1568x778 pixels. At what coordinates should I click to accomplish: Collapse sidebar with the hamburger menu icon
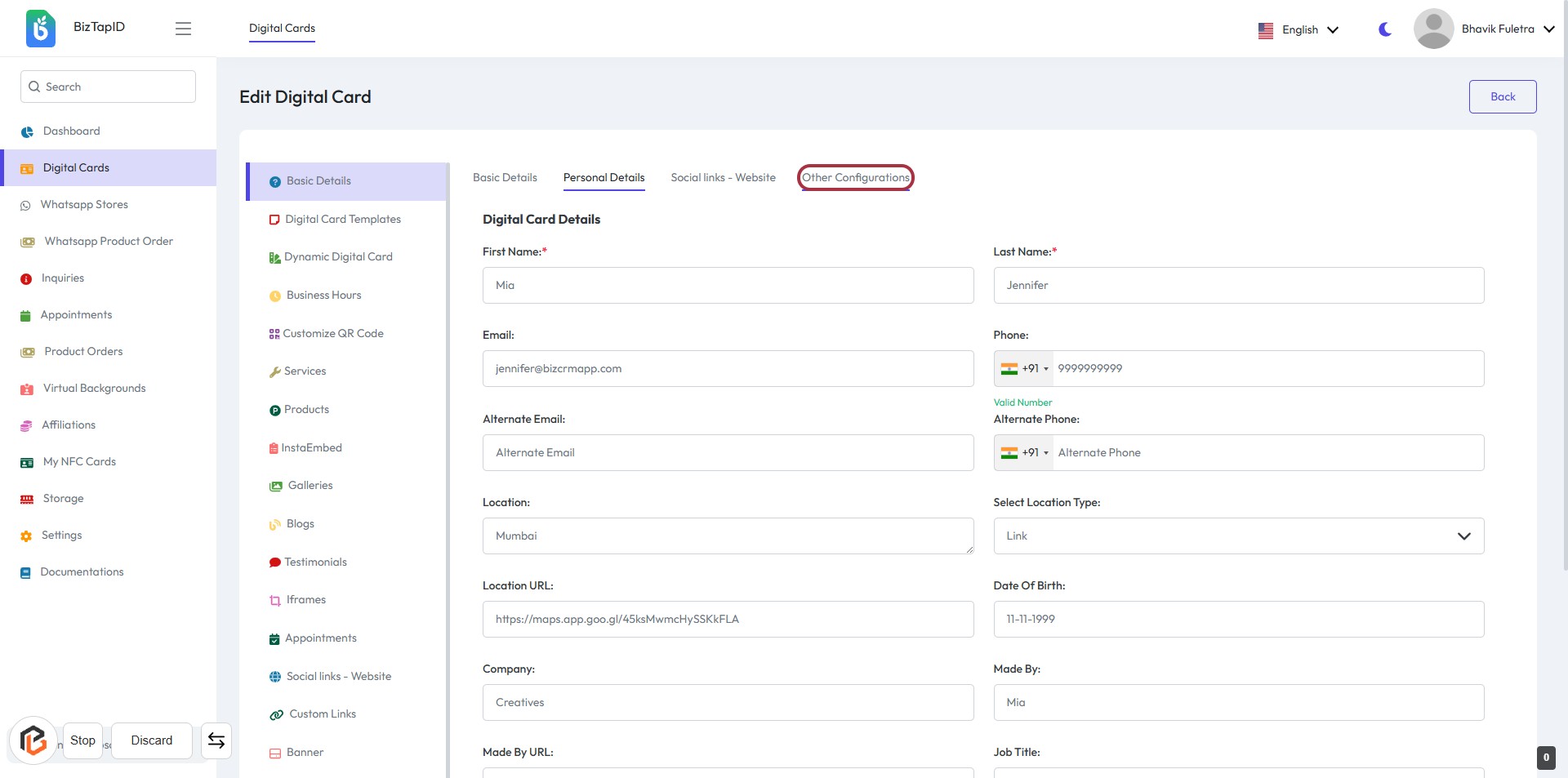tap(183, 29)
